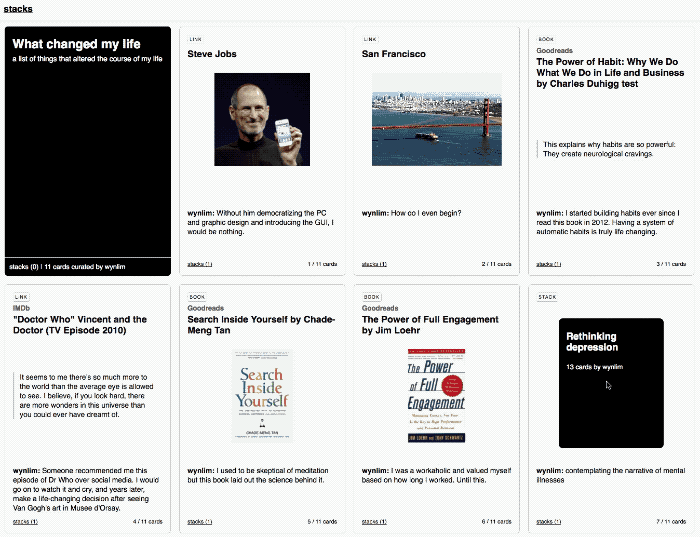Click '4 / 11 cards' counter

148,522
